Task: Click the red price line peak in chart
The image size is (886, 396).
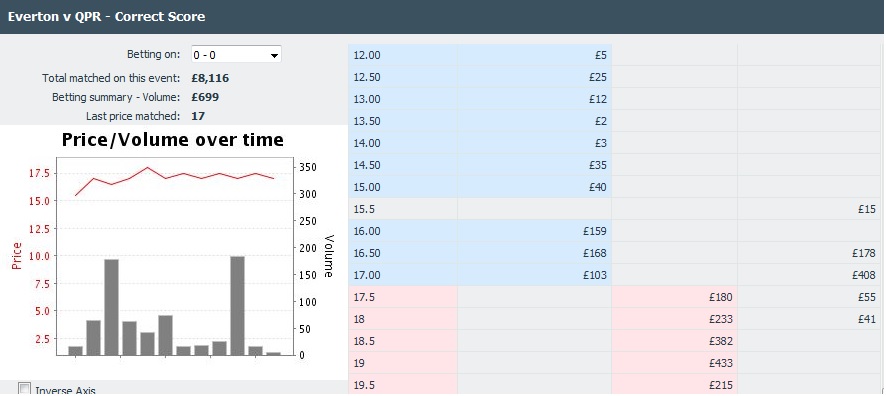Action: (x=147, y=167)
